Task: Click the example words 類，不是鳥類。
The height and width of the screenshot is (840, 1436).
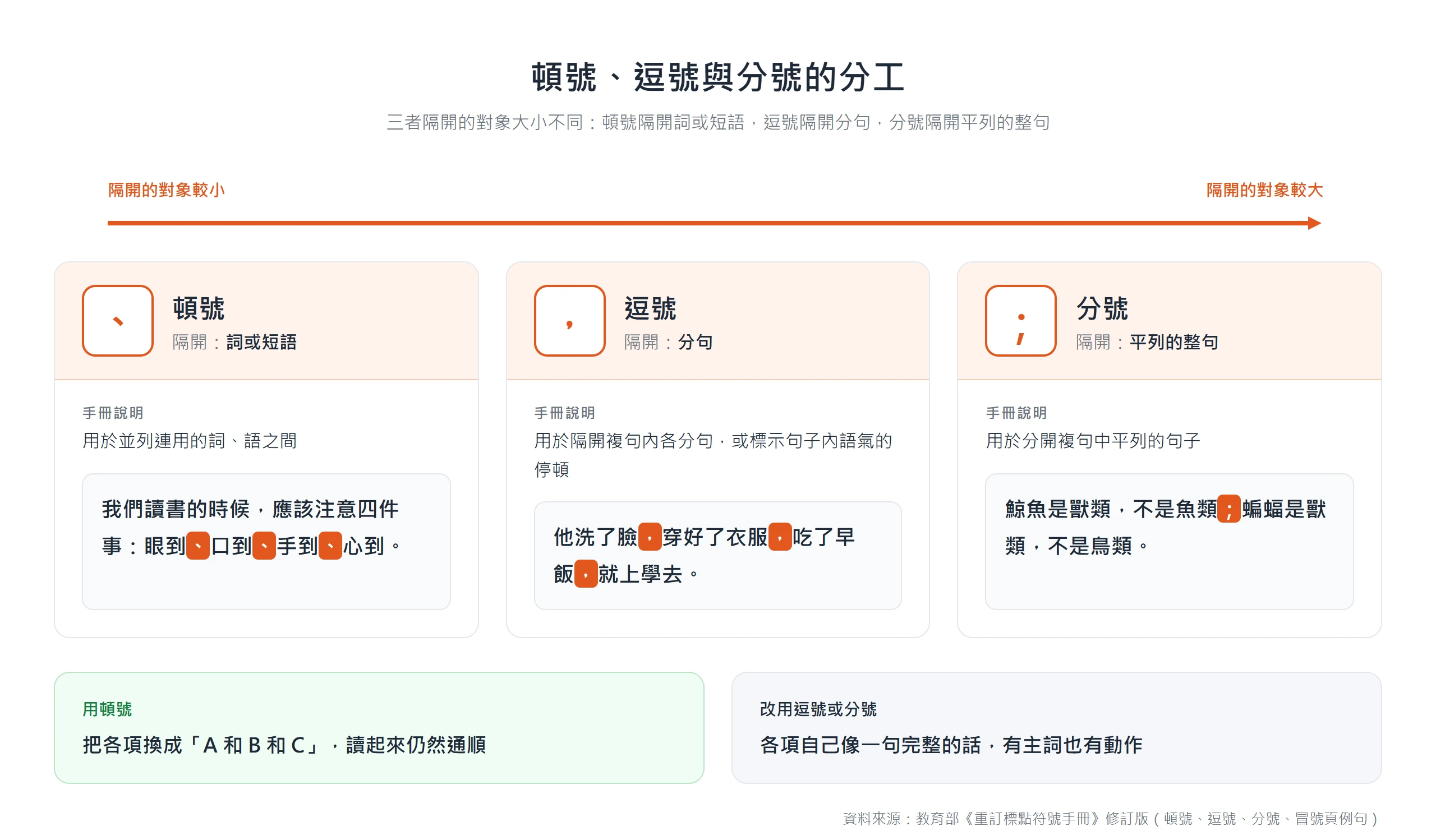Action: (1076, 546)
